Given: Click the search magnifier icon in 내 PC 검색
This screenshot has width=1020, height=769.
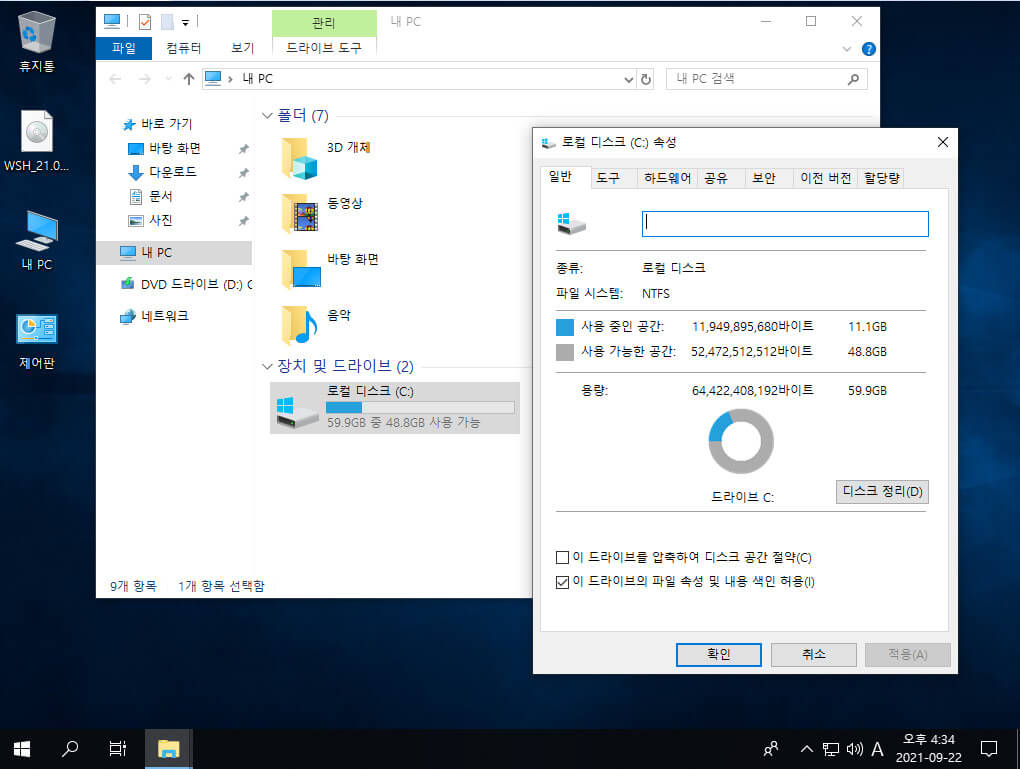Looking at the screenshot, I should click(x=853, y=79).
